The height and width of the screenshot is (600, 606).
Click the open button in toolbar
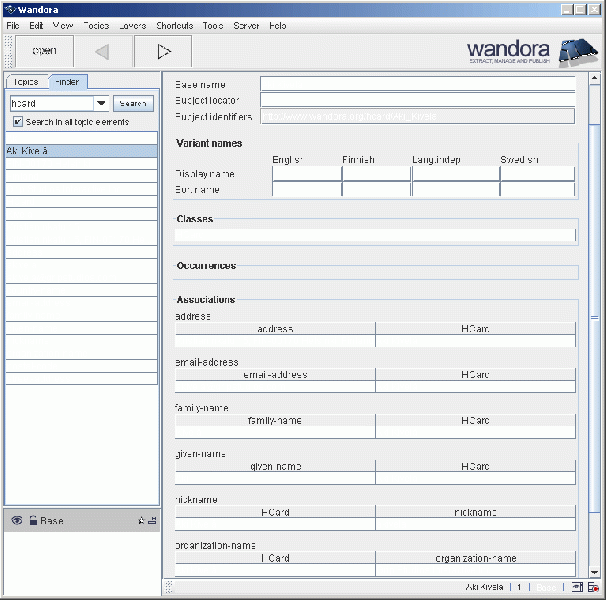click(x=44, y=50)
